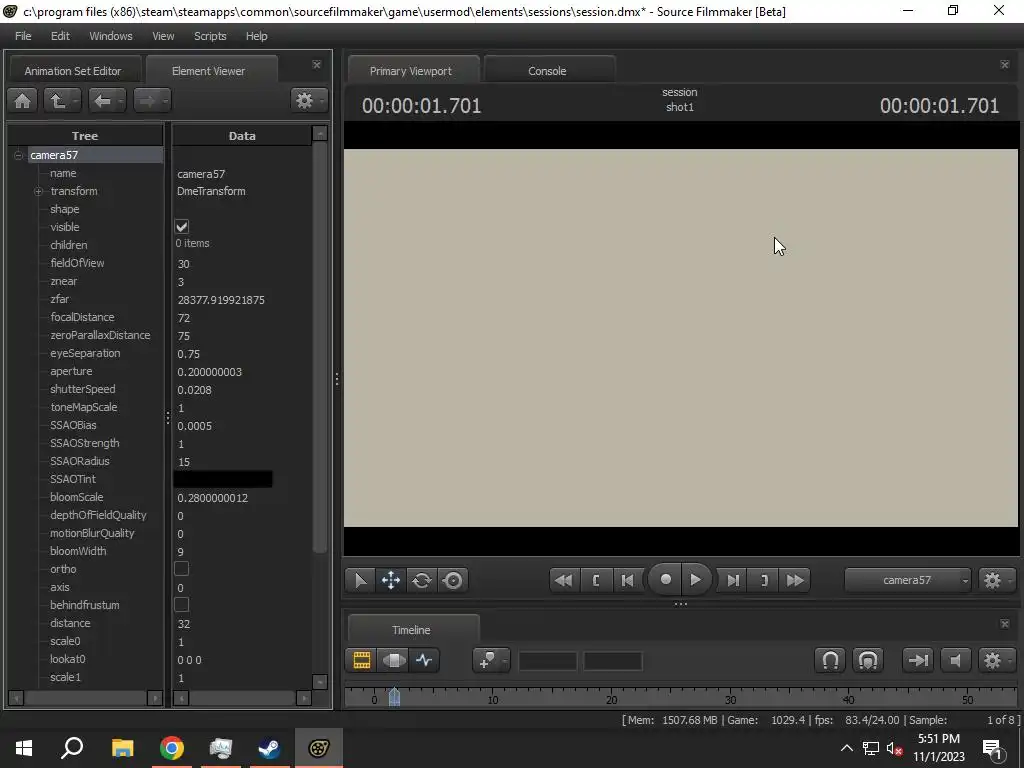Open the Windows menu

click(x=110, y=36)
